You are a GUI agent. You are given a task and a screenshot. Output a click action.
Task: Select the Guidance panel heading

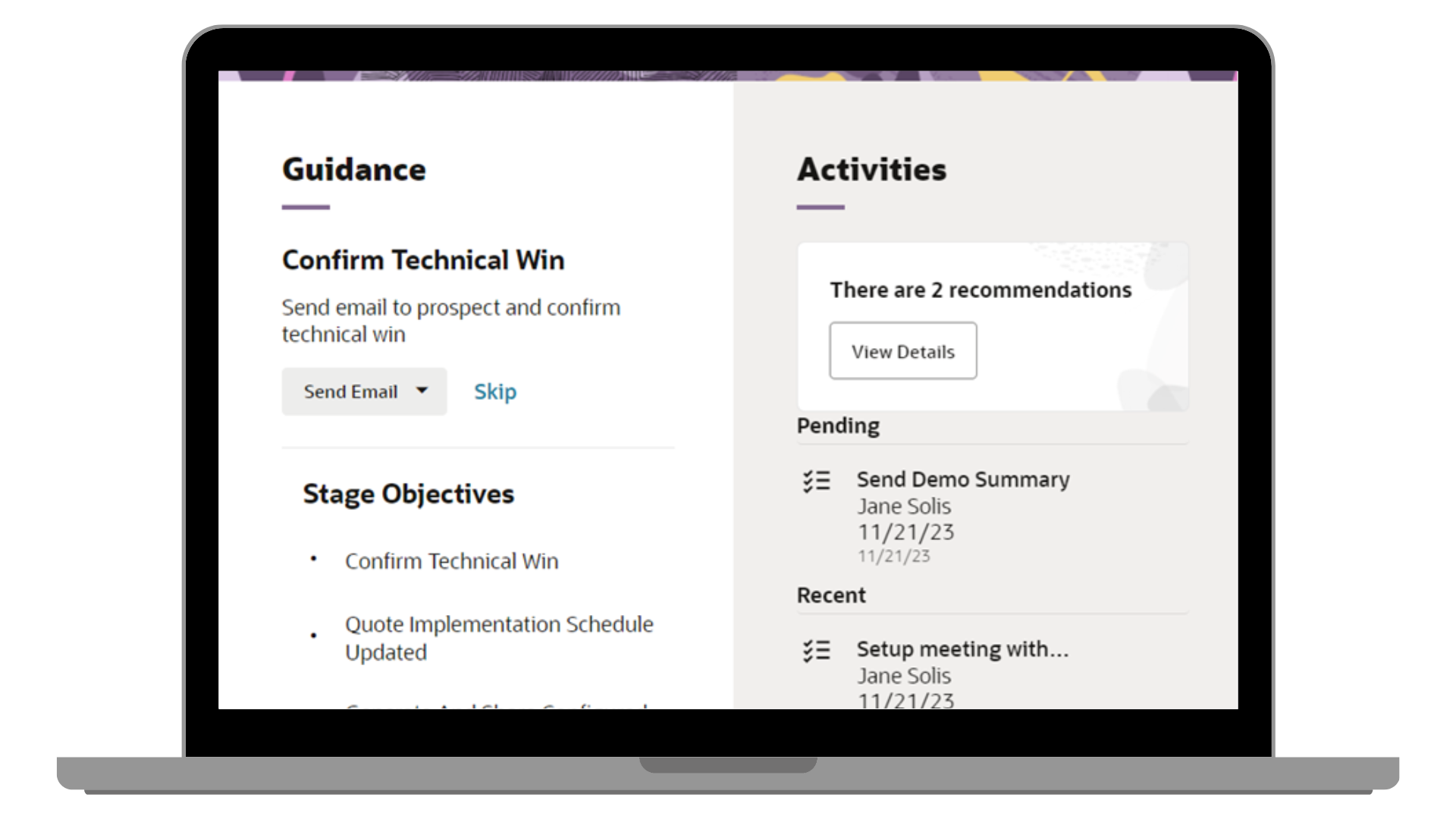point(354,169)
